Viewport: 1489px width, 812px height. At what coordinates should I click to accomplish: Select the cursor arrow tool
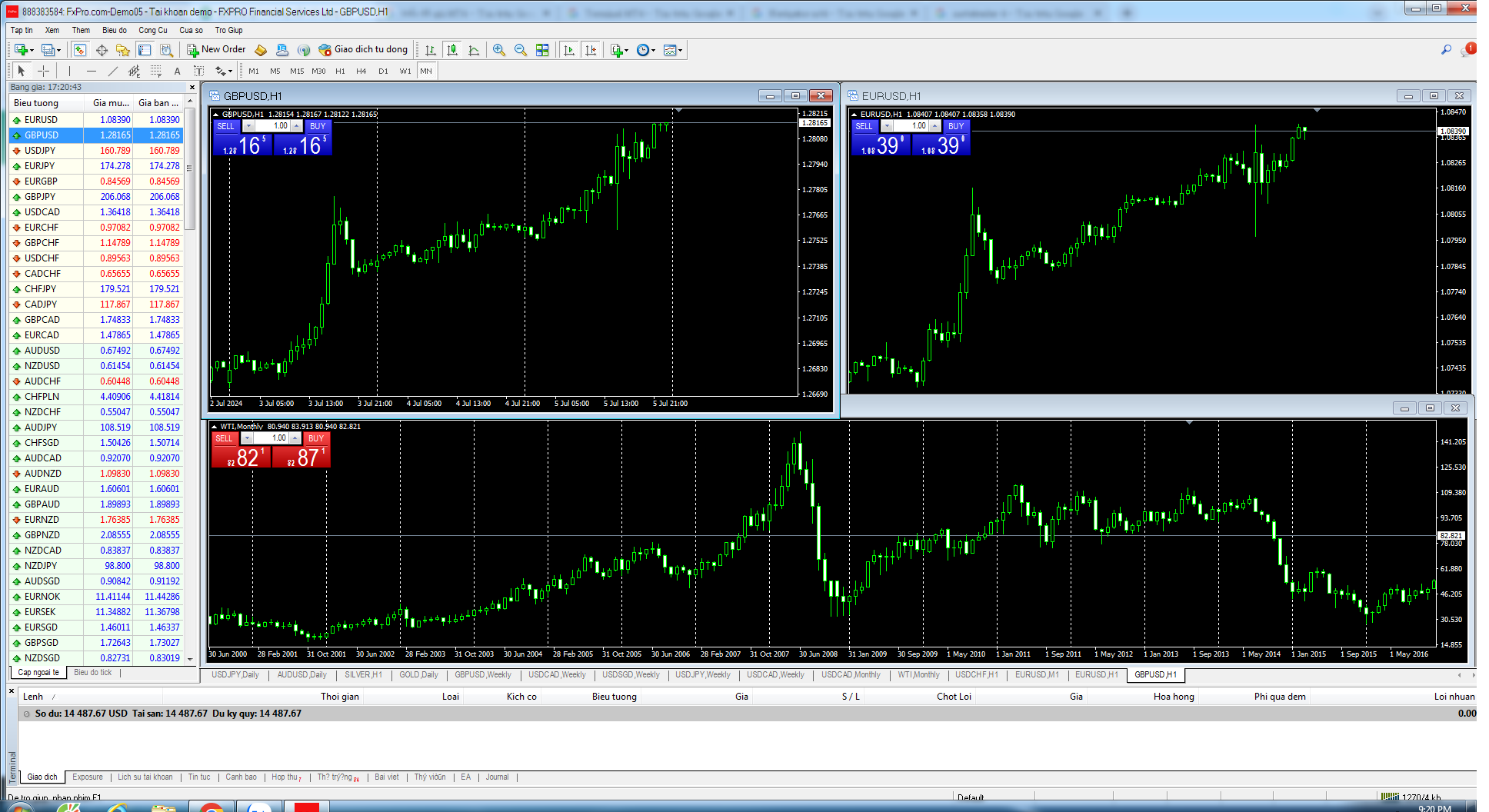22,71
